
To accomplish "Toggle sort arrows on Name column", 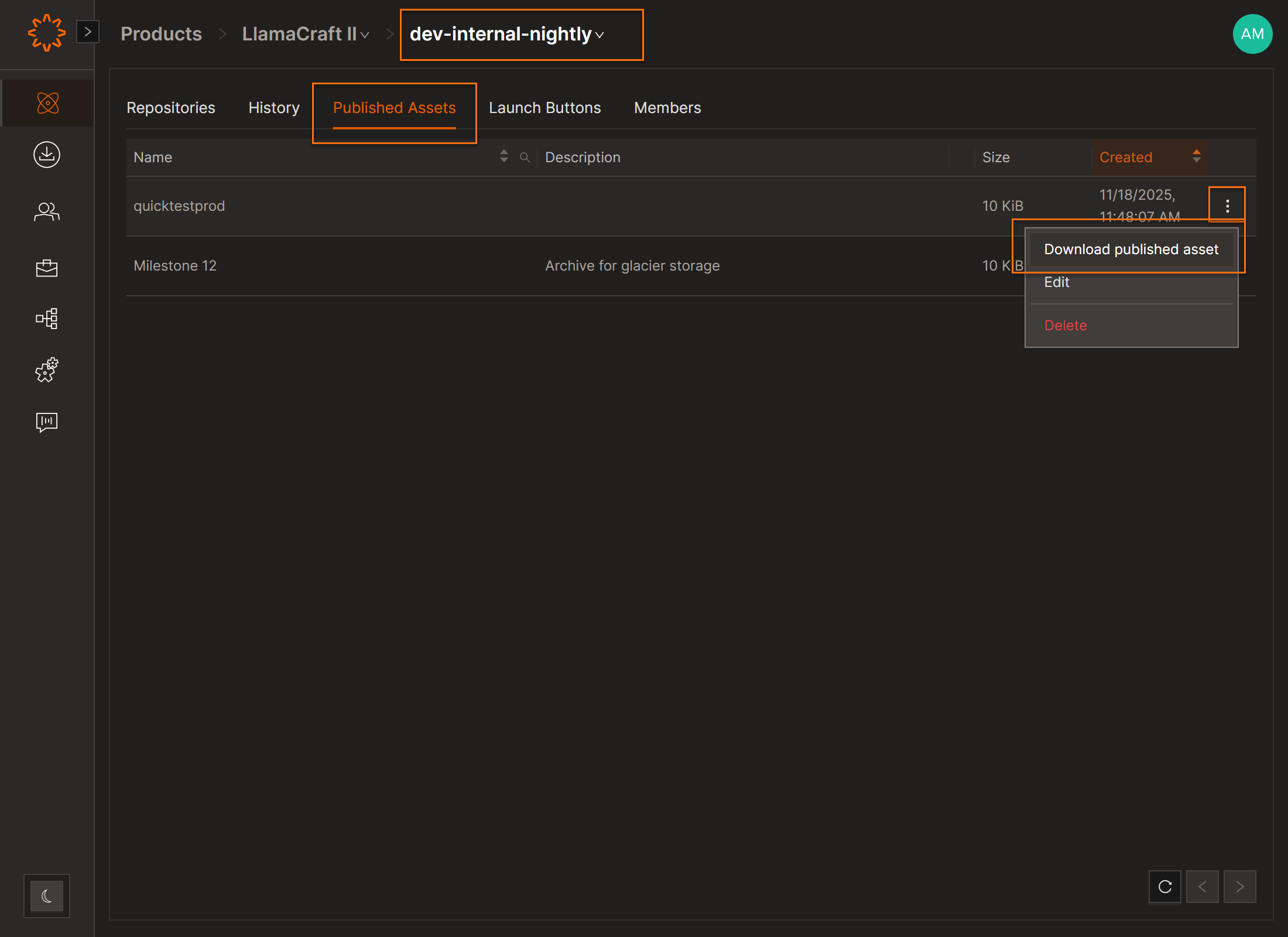I will pos(503,156).
